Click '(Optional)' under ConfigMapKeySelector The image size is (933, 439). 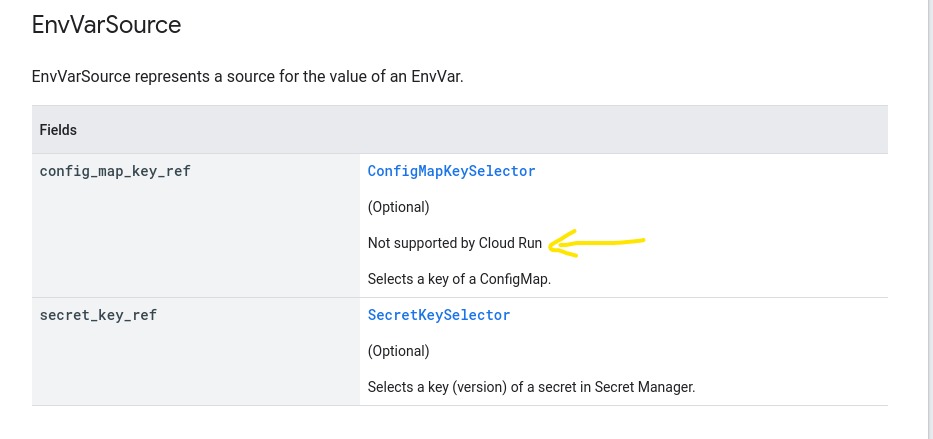(x=398, y=207)
